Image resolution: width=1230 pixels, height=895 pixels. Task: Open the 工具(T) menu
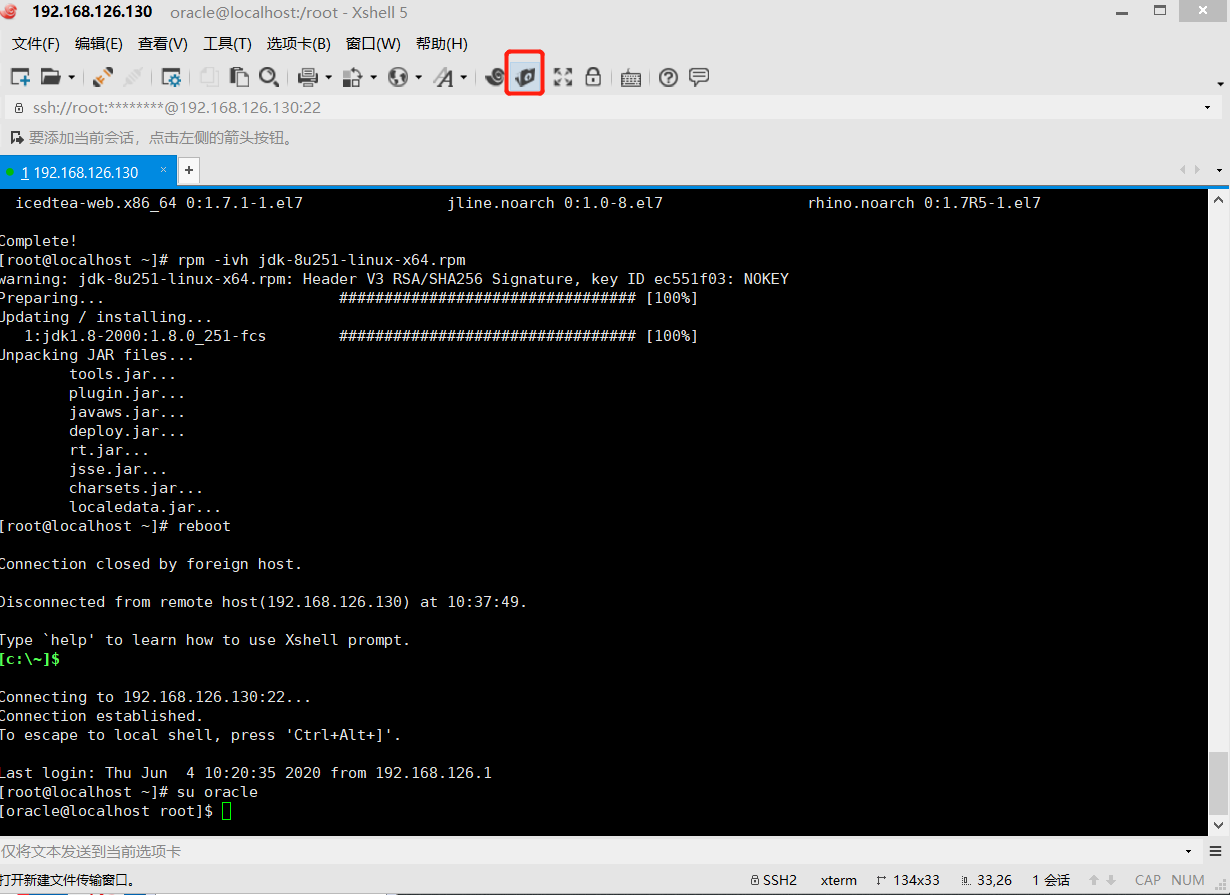(x=228, y=44)
